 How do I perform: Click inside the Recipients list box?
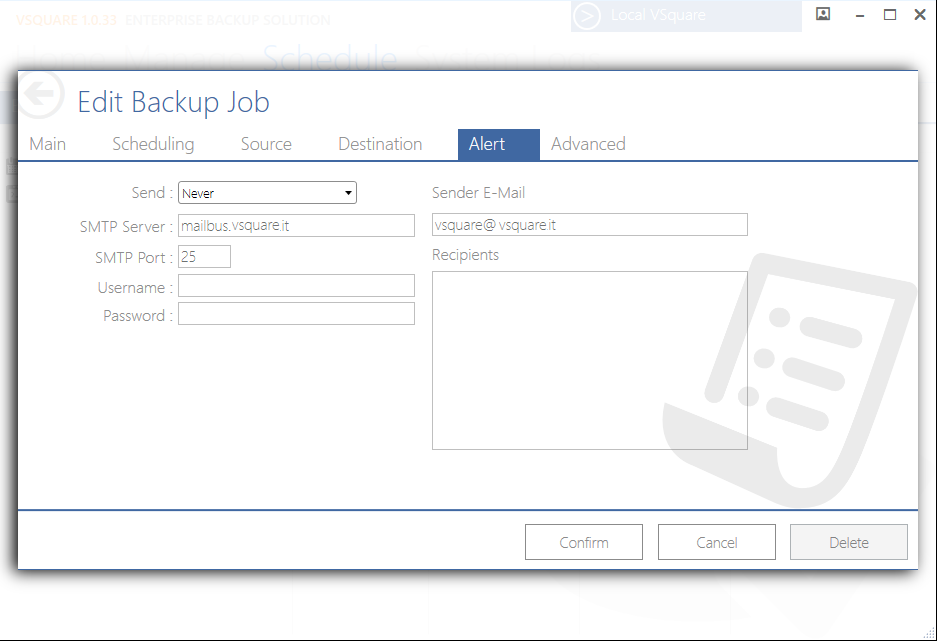589,360
